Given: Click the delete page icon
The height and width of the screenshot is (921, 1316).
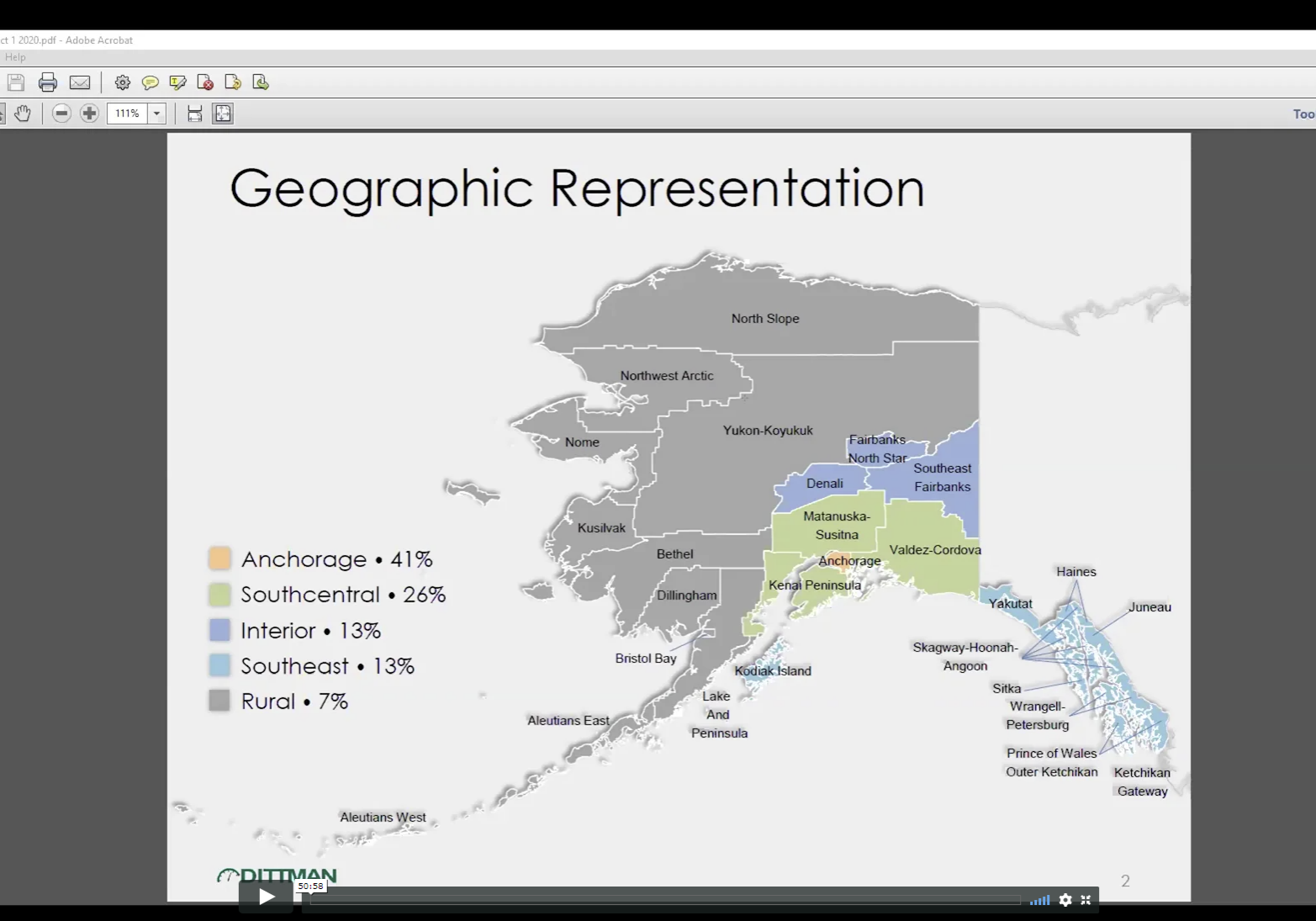Looking at the screenshot, I should click(x=205, y=82).
